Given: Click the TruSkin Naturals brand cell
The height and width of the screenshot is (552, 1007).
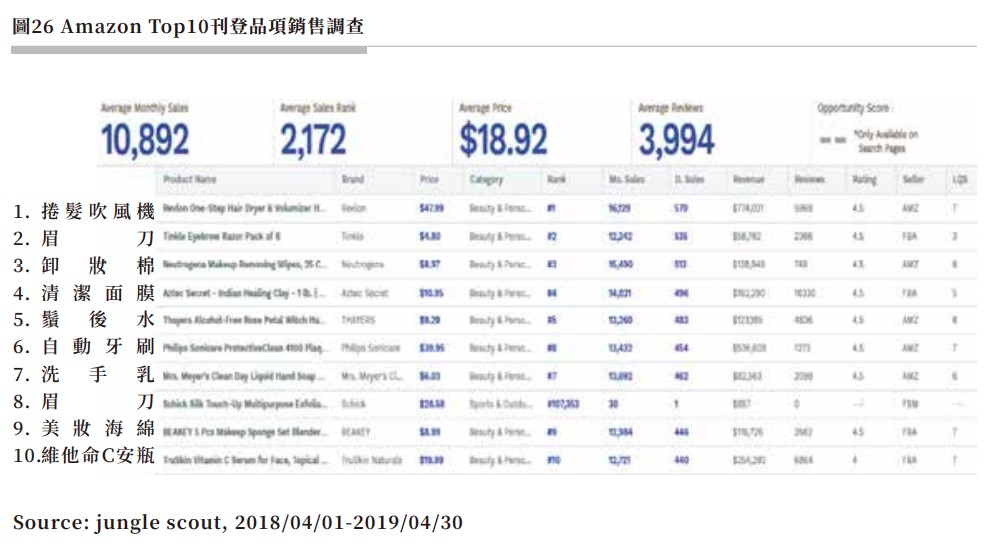Looking at the screenshot, I should point(372,460).
